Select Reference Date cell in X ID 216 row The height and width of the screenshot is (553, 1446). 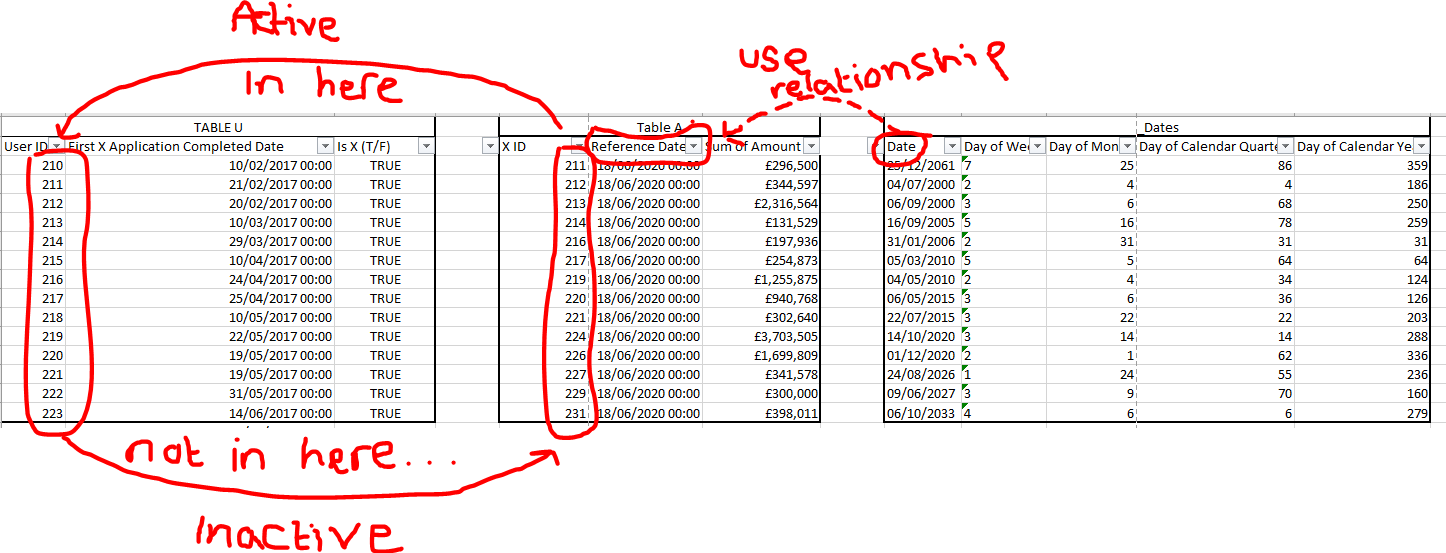tap(645, 241)
